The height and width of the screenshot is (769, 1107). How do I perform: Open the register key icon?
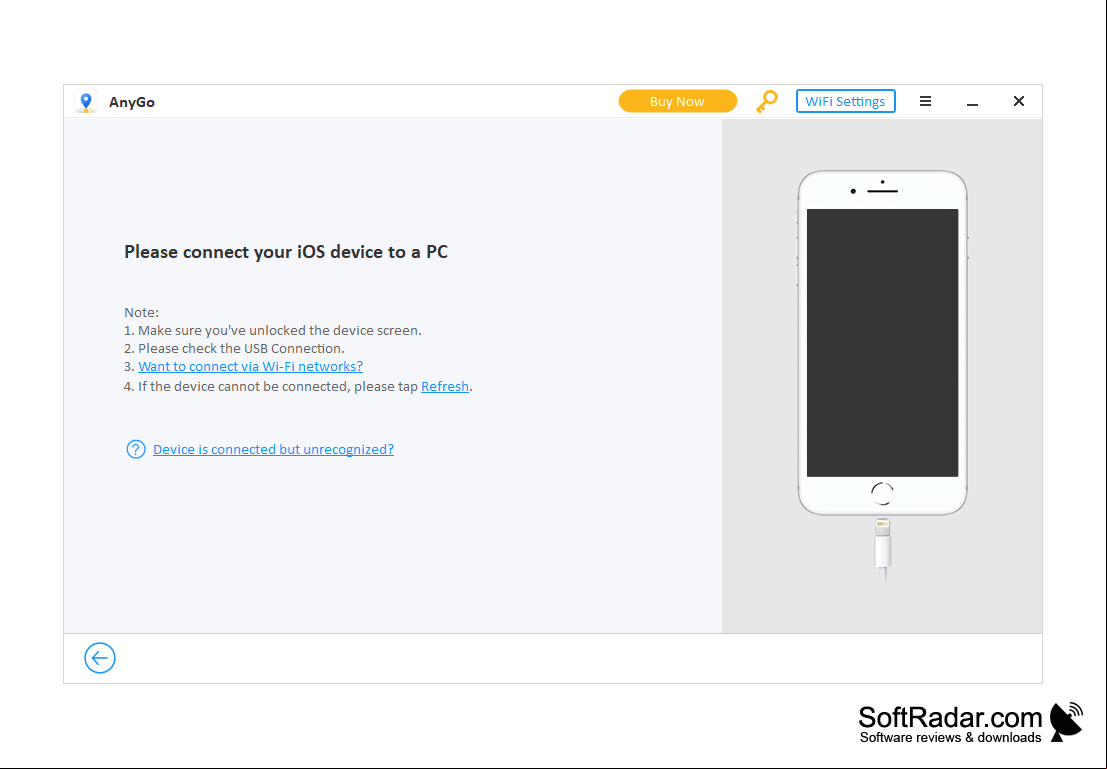[x=767, y=102]
